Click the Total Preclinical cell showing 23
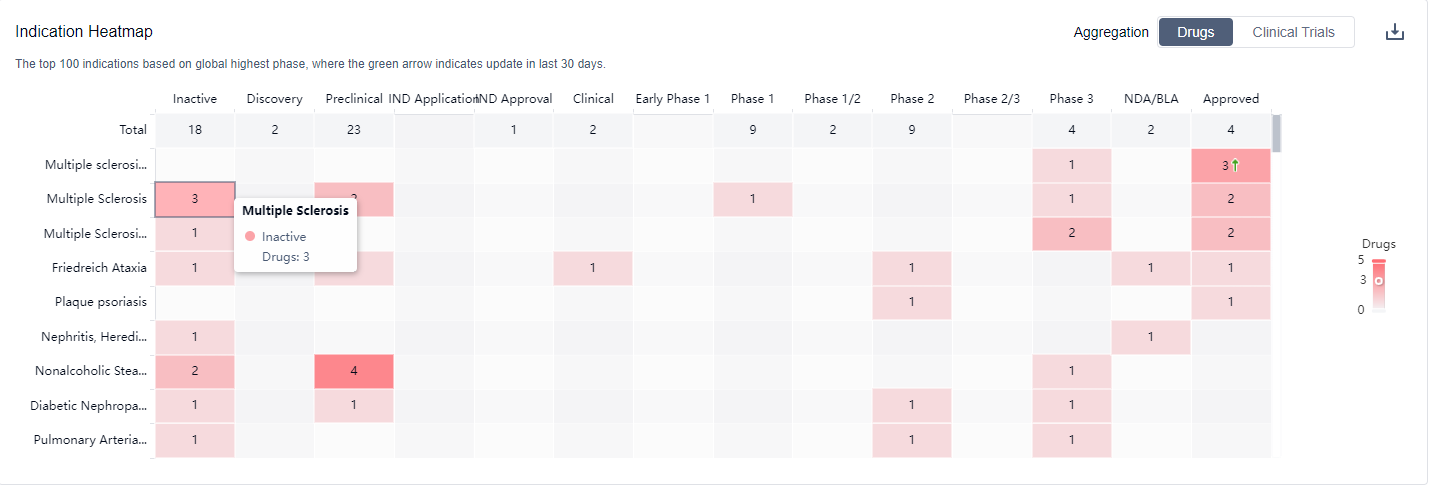The image size is (1434, 492). coord(354,130)
